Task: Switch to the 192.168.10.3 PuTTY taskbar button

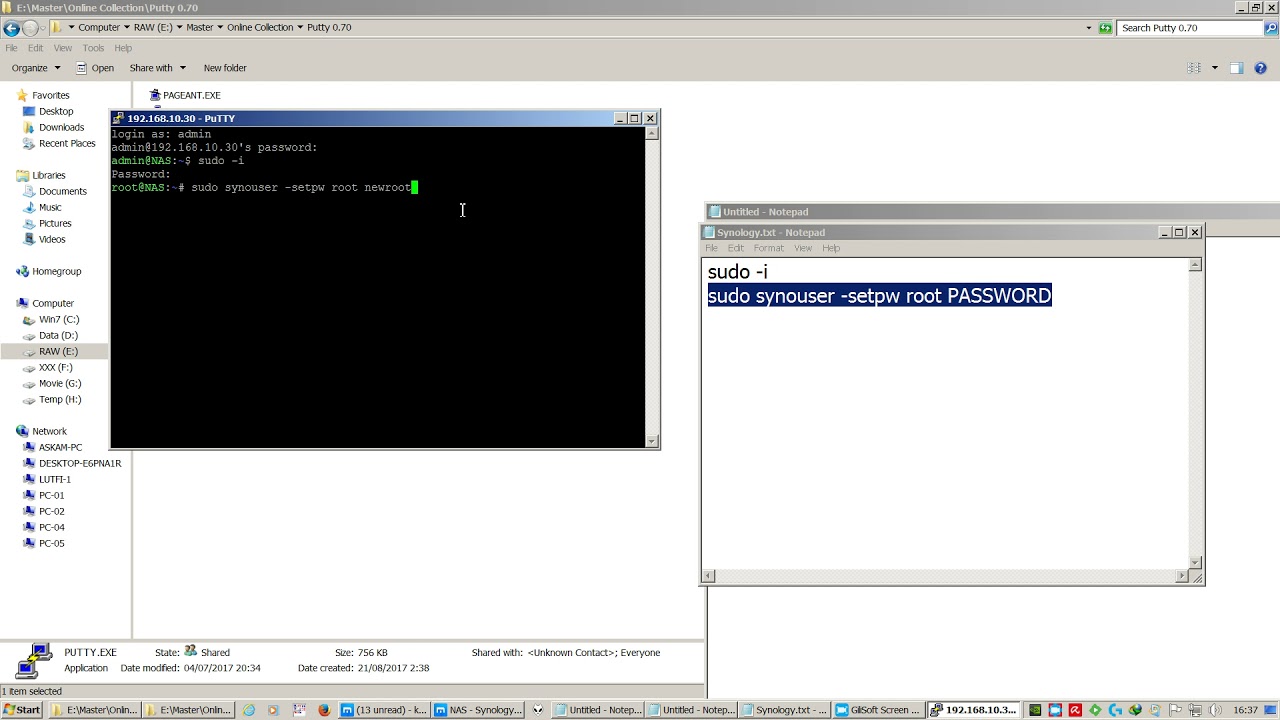Action: coord(973,710)
